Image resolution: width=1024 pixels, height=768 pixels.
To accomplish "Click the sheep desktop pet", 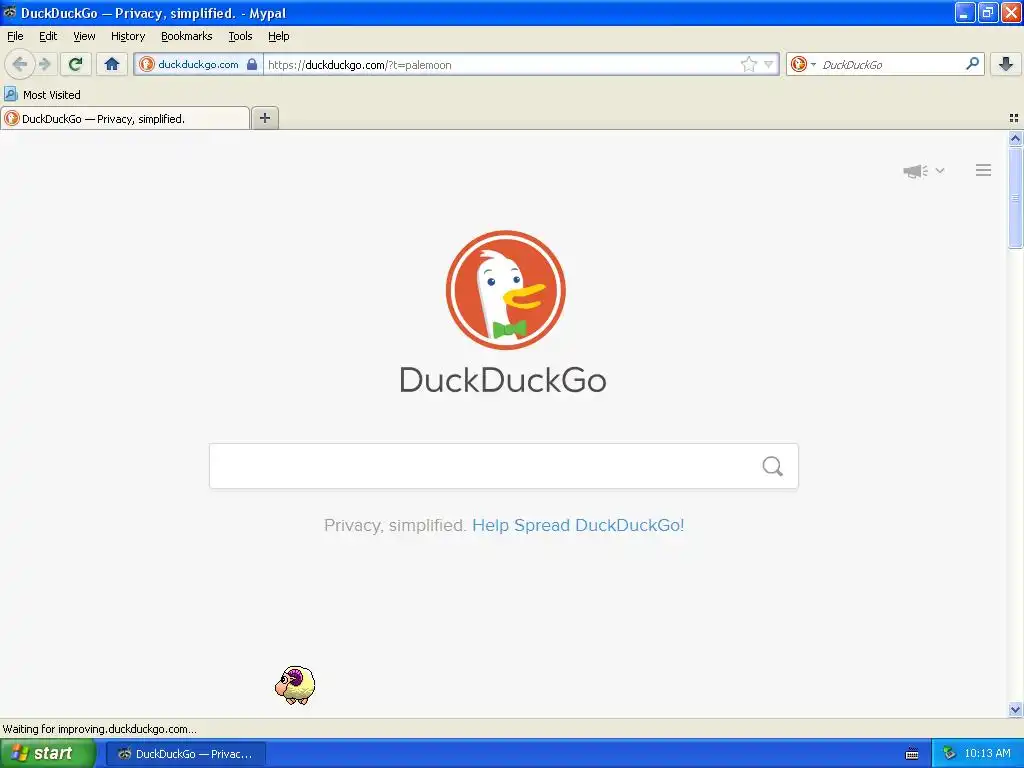I will [295, 685].
